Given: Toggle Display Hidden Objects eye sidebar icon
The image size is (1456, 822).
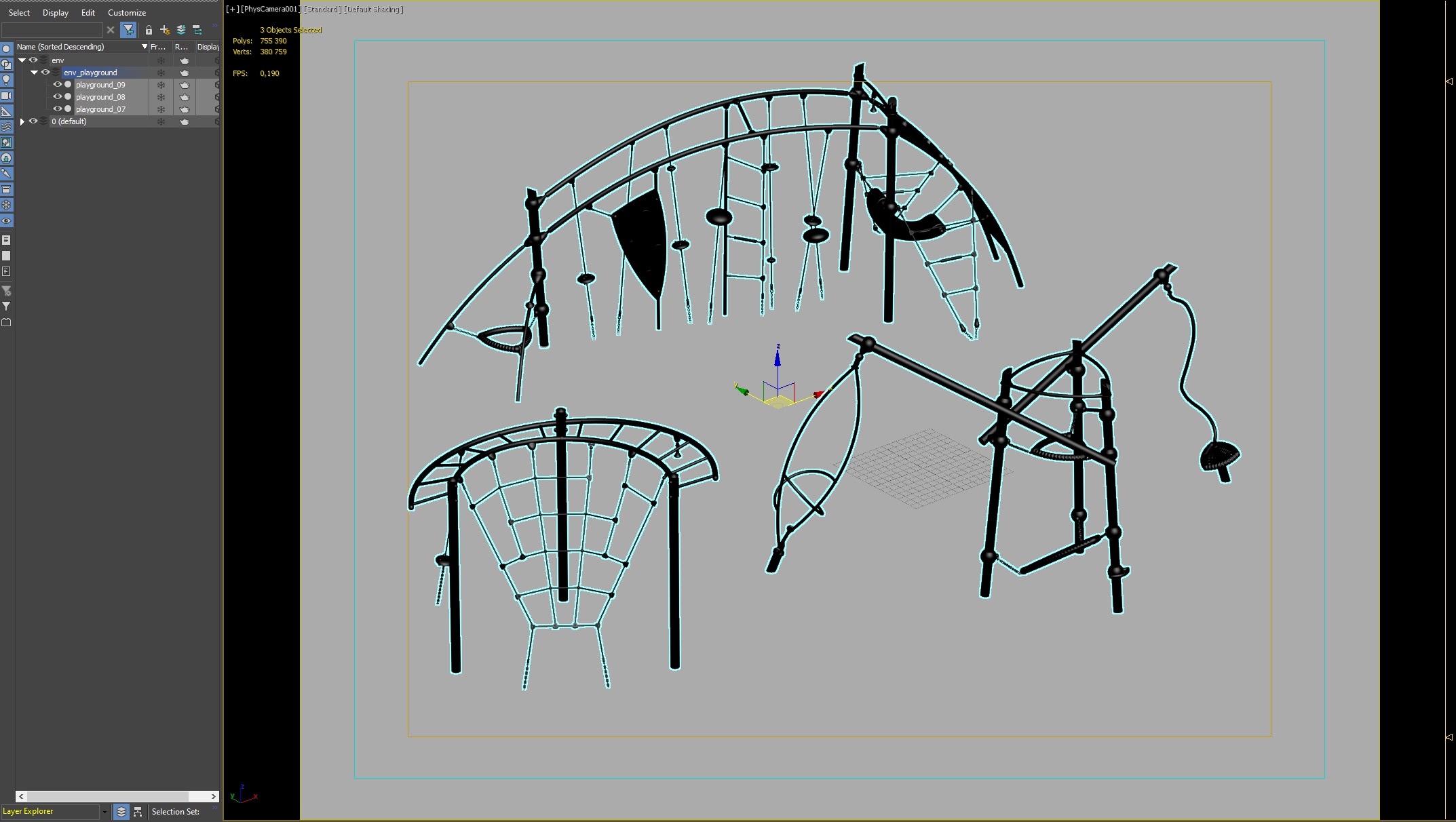Looking at the screenshot, I should (6, 221).
